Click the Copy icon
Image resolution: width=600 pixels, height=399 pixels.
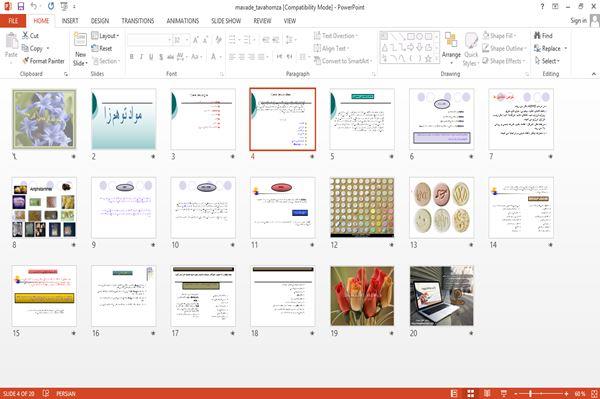tap(25, 48)
